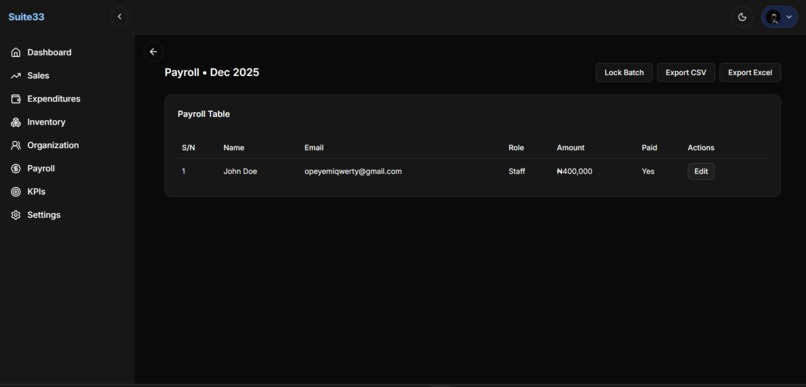Click the Paid column header
The height and width of the screenshot is (387, 806).
pyautogui.click(x=649, y=148)
